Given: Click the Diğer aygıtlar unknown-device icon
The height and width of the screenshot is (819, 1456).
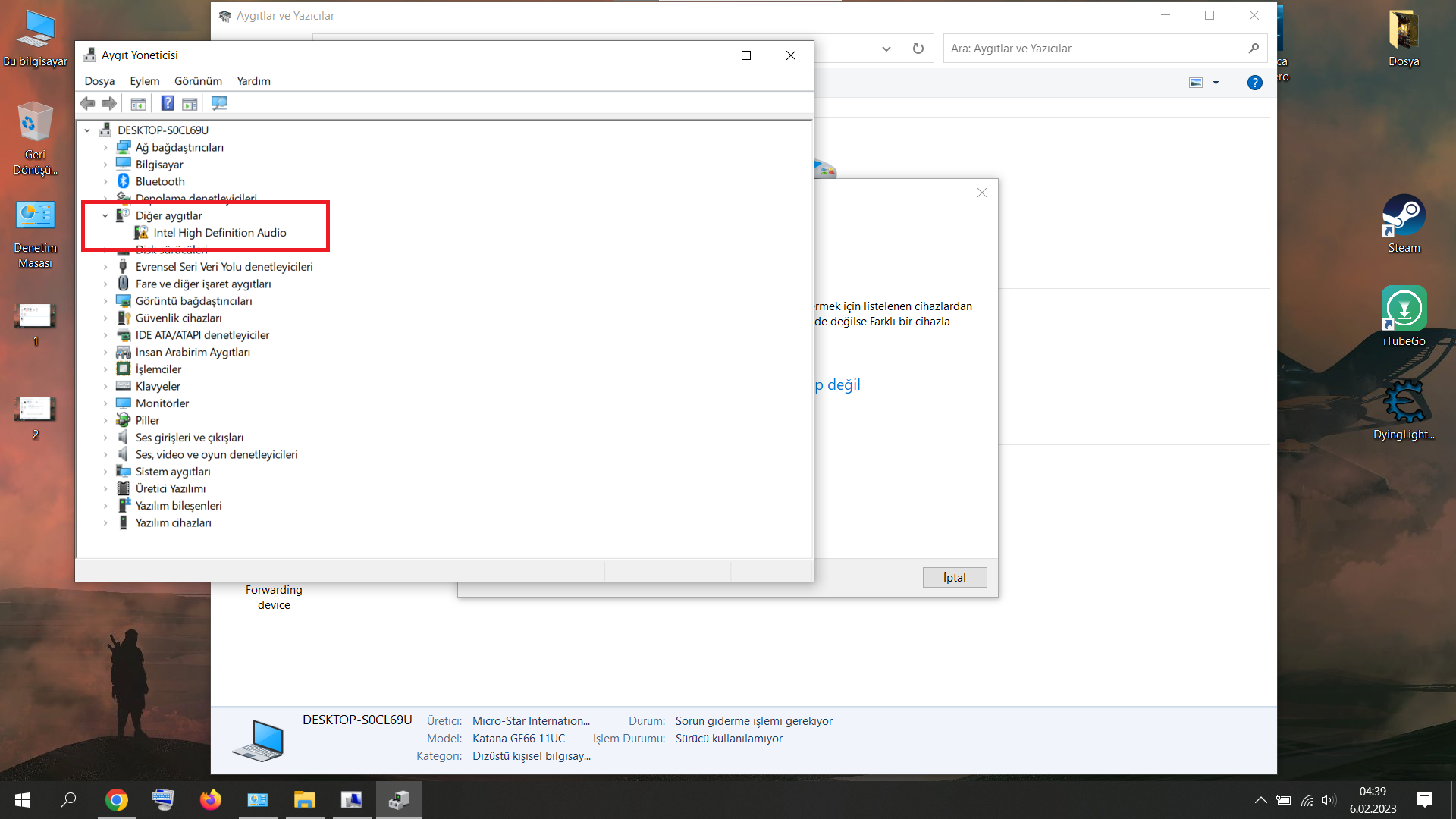Looking at the screenshot, I should (x=124, y=215).
